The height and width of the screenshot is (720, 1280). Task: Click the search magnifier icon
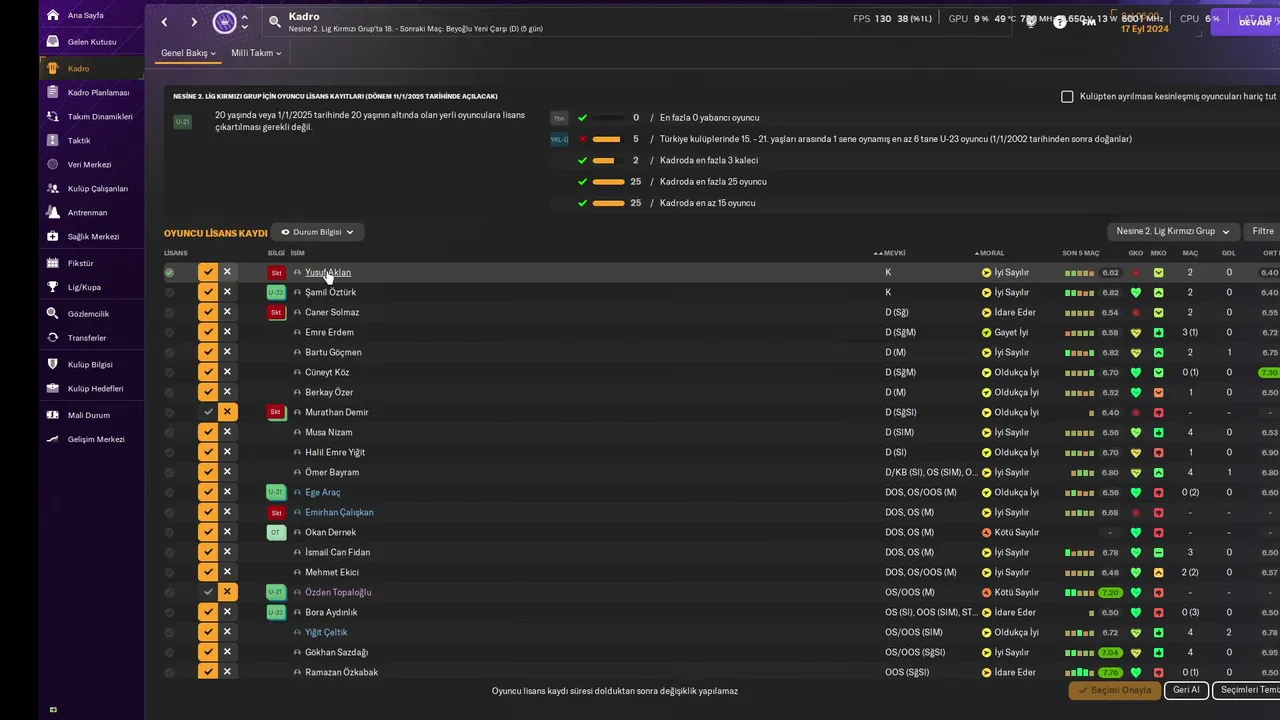click(x=275, y=21)
